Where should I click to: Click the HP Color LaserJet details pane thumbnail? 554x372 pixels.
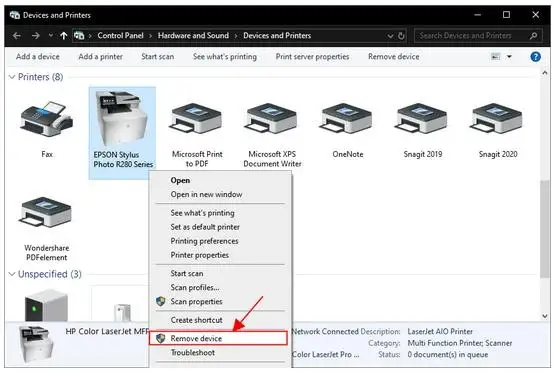pyautogui.click(x=36, y=344)
